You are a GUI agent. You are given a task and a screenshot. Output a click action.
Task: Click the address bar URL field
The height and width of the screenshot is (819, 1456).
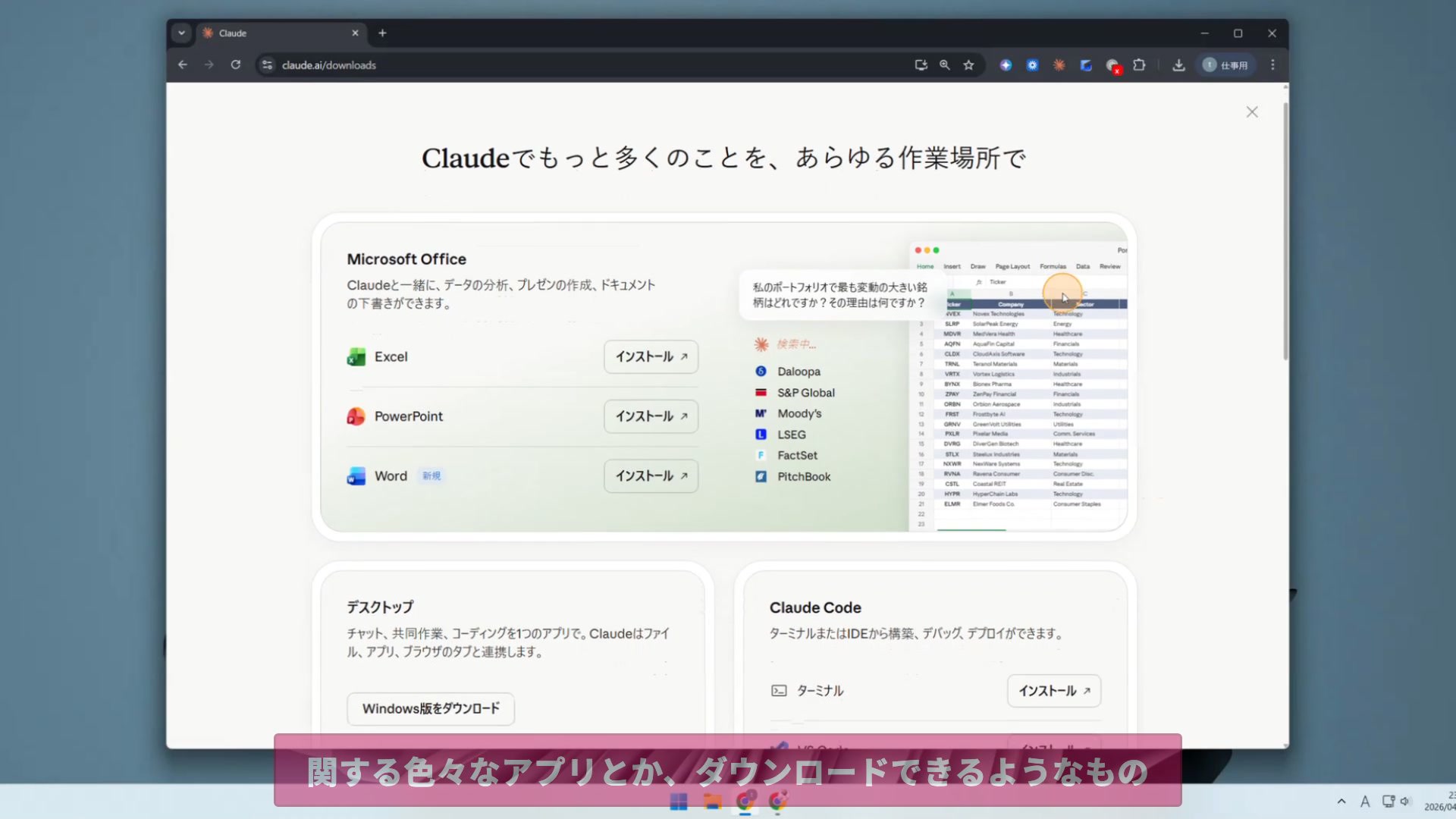[591, 65]
